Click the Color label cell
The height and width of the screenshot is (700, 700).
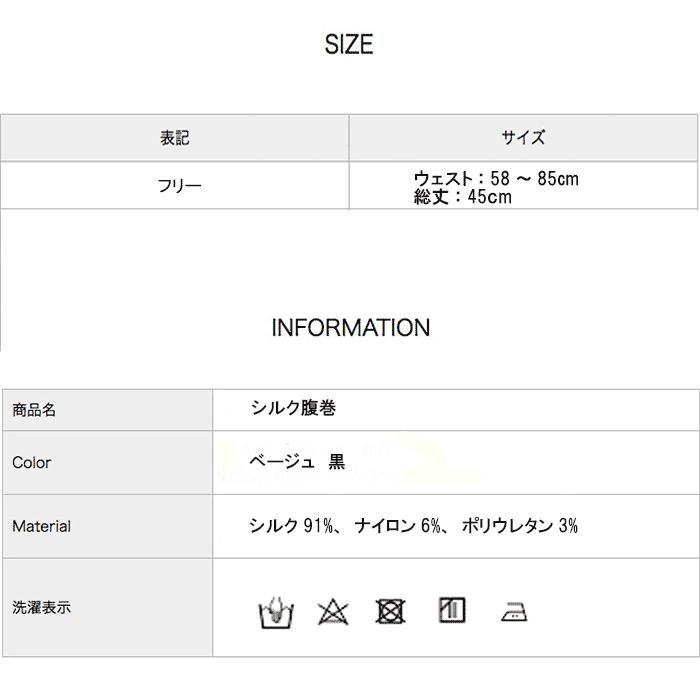coord(108,462)
